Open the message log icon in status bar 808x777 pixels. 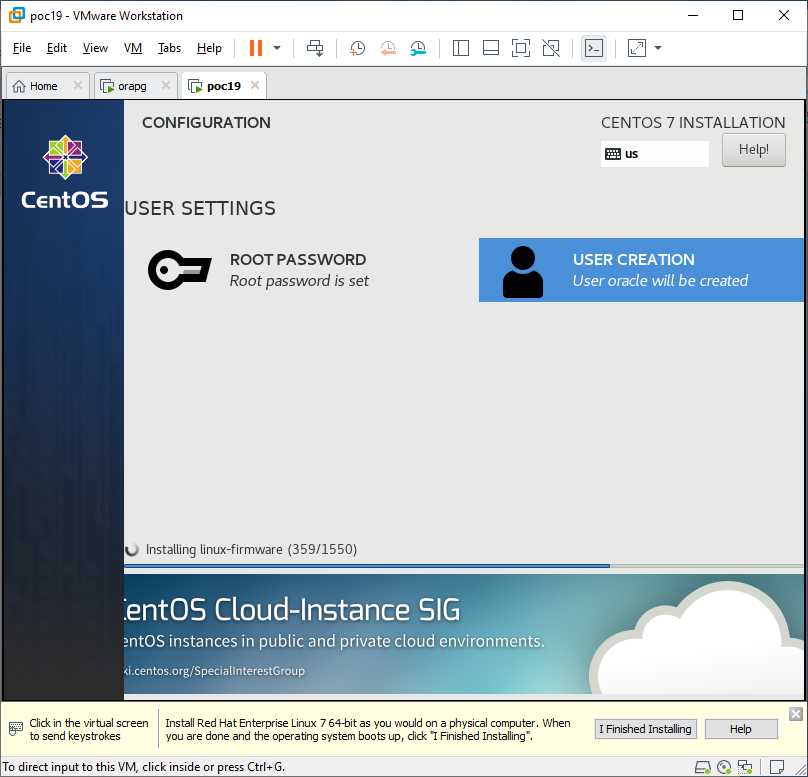pyautogui.click(x=777, y=767)
